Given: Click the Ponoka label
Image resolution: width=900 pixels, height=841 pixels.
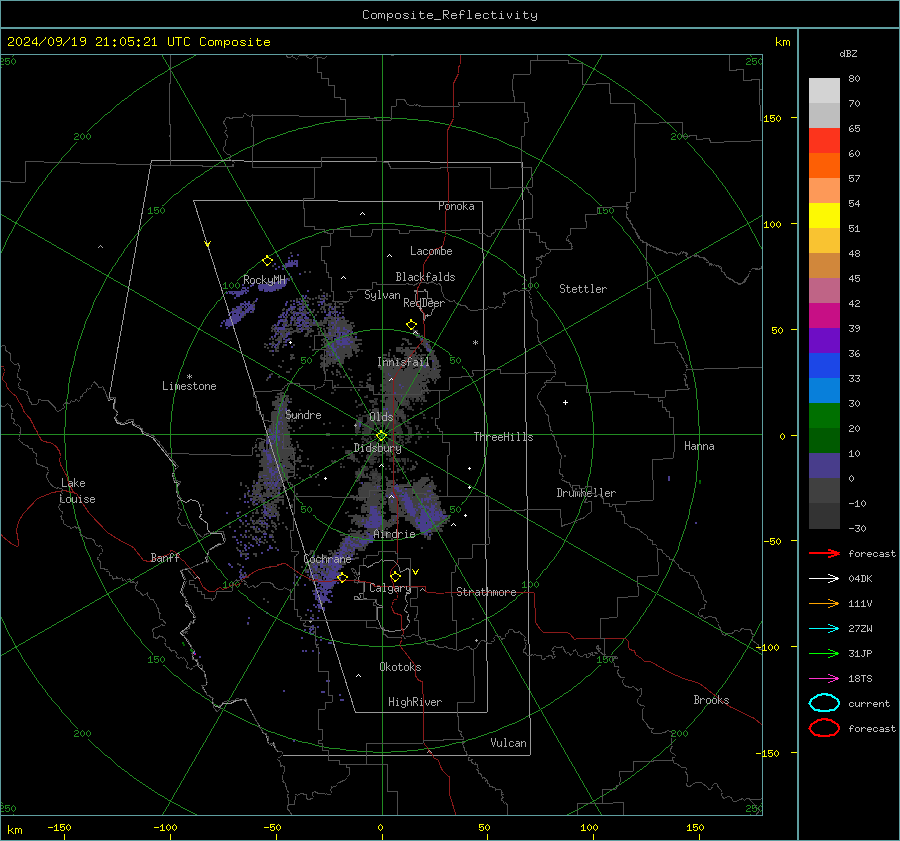Looking at the screenshot, I should pos(456,206).
